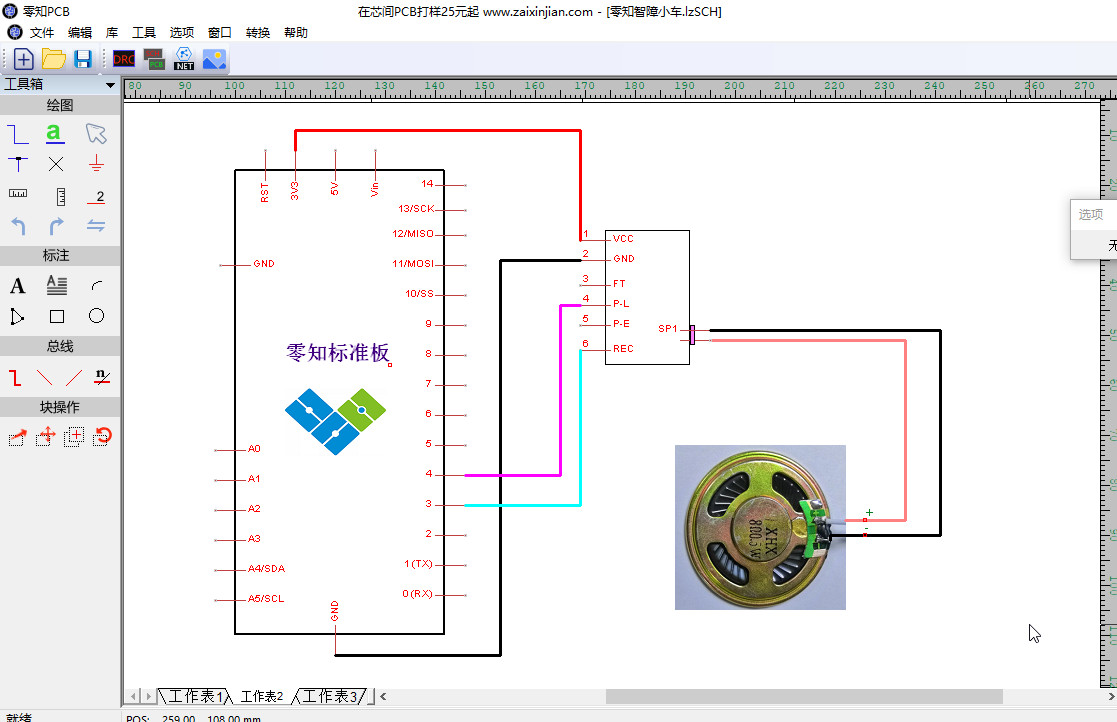
Task: Open the 选项 menu in the menu bar
Action: [x=182, y=33]
